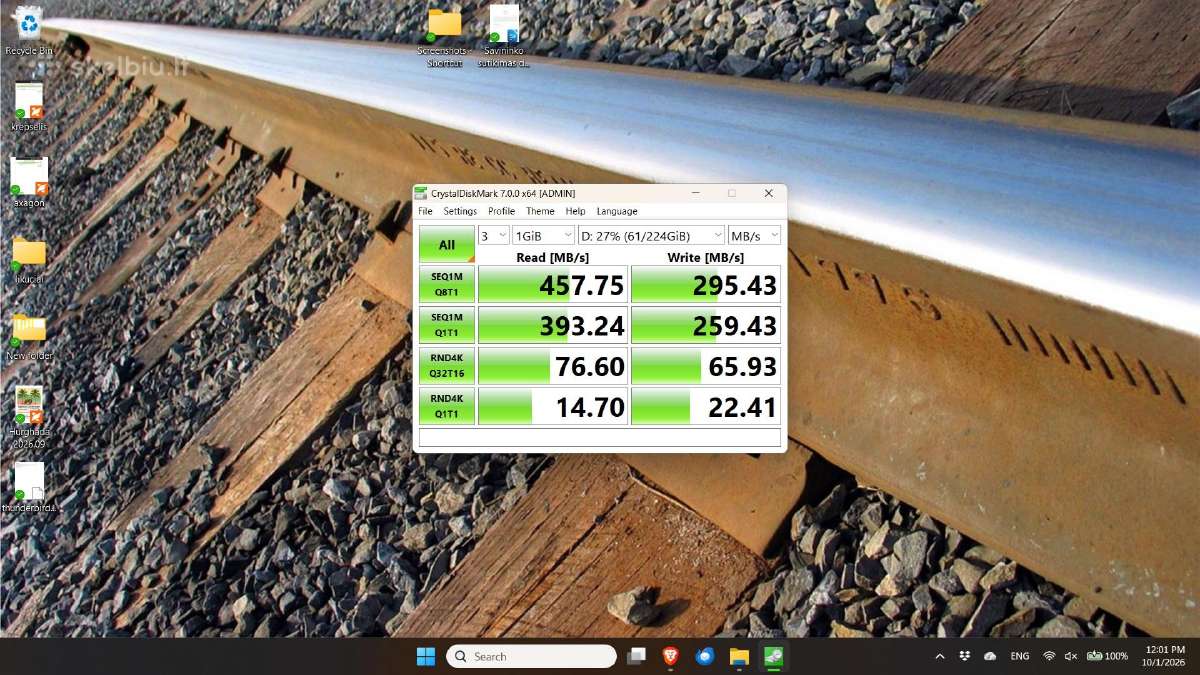1200x675 pixels.
Task: Select the thunderbird desktop file
Action: (x=29, y=488)
